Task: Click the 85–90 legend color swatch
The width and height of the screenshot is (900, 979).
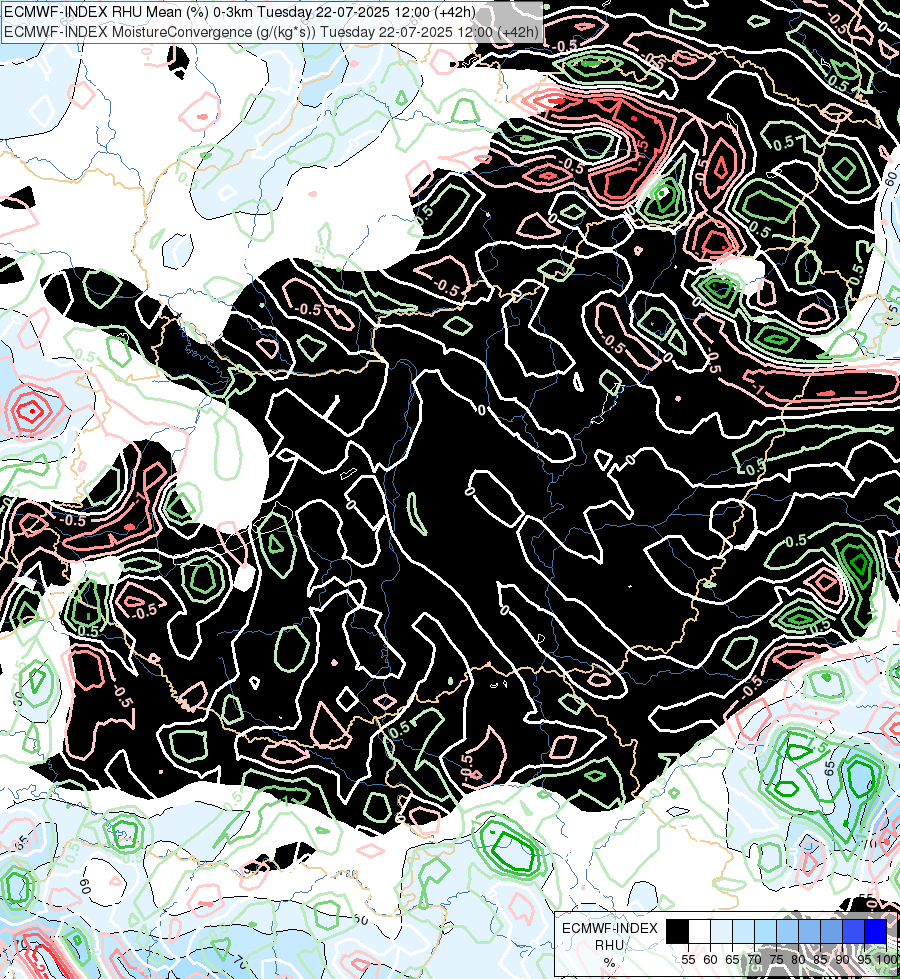Action: tap(831, 931)
